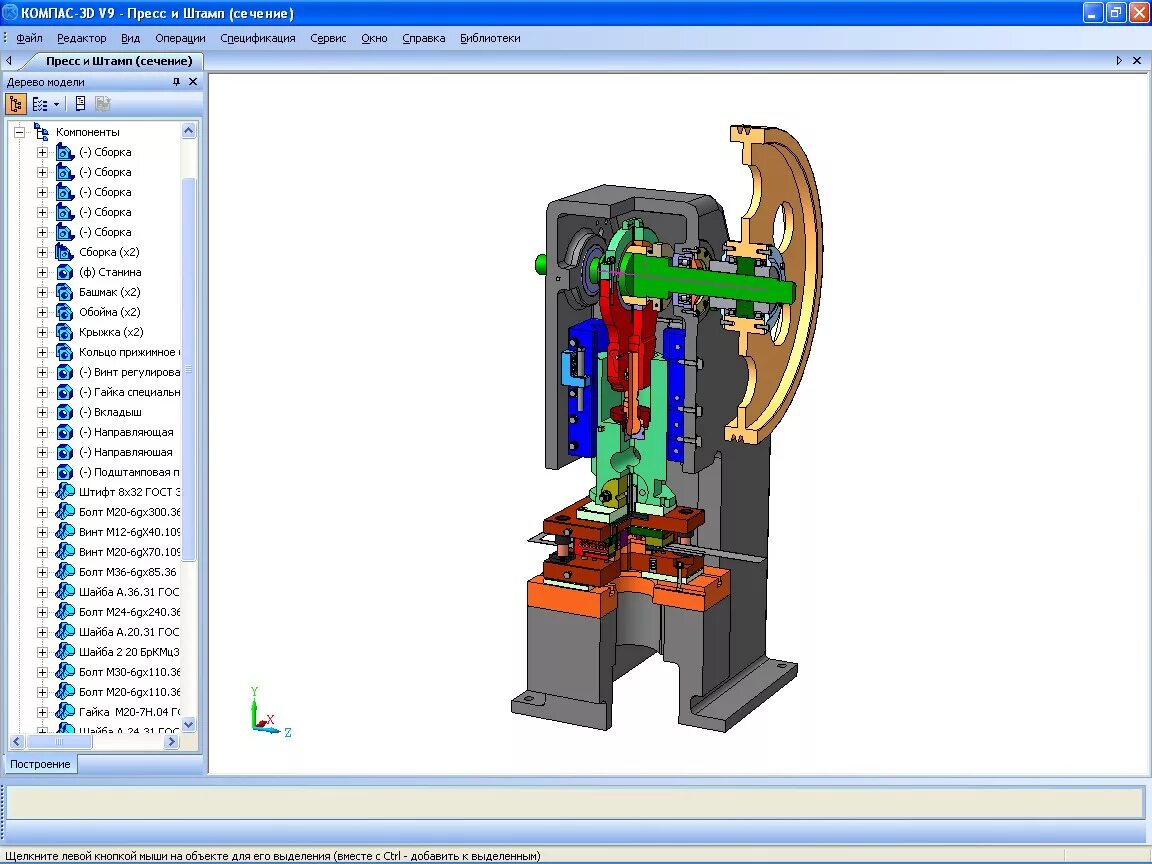This screenshot has height=864, width=1152.
Task: Click fastener icon of Винт М20-6gX70
Action: pyautogui.click(x=65, y=552)
